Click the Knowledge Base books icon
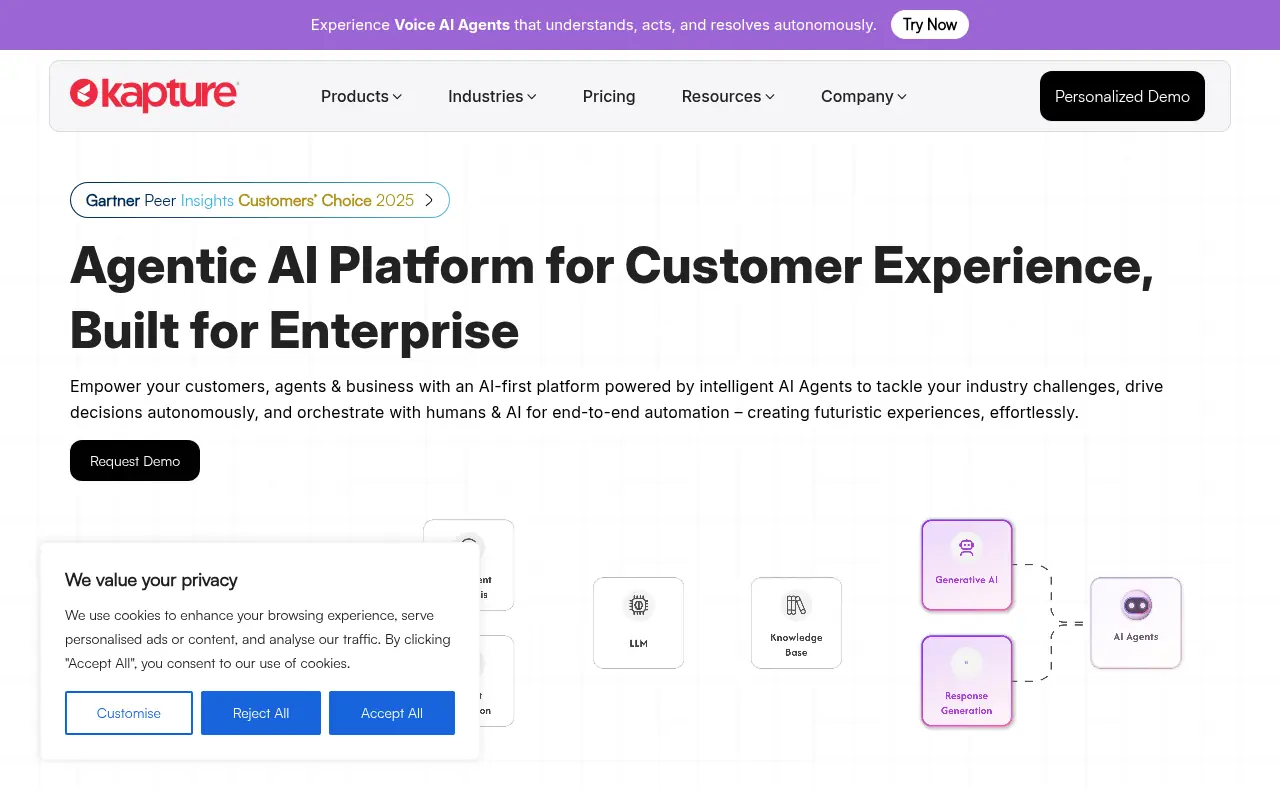This screenshot has width=1280, height=800. pos(796,605)
